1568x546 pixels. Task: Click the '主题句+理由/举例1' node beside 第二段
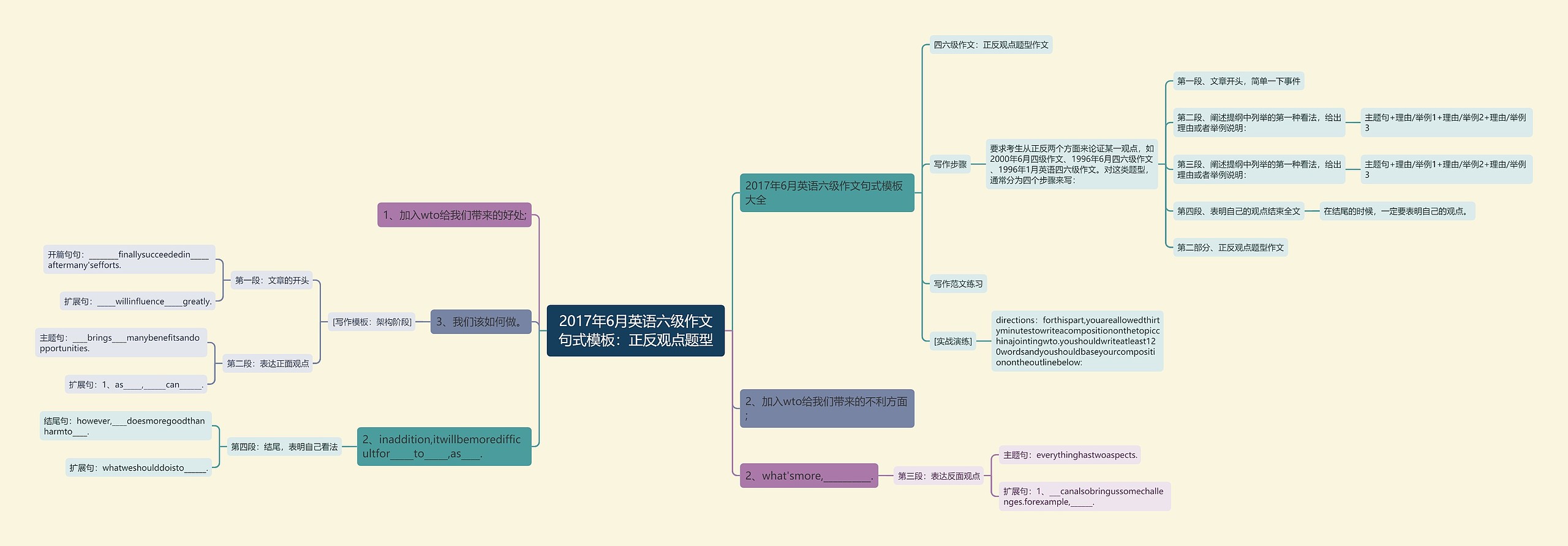1446,123
